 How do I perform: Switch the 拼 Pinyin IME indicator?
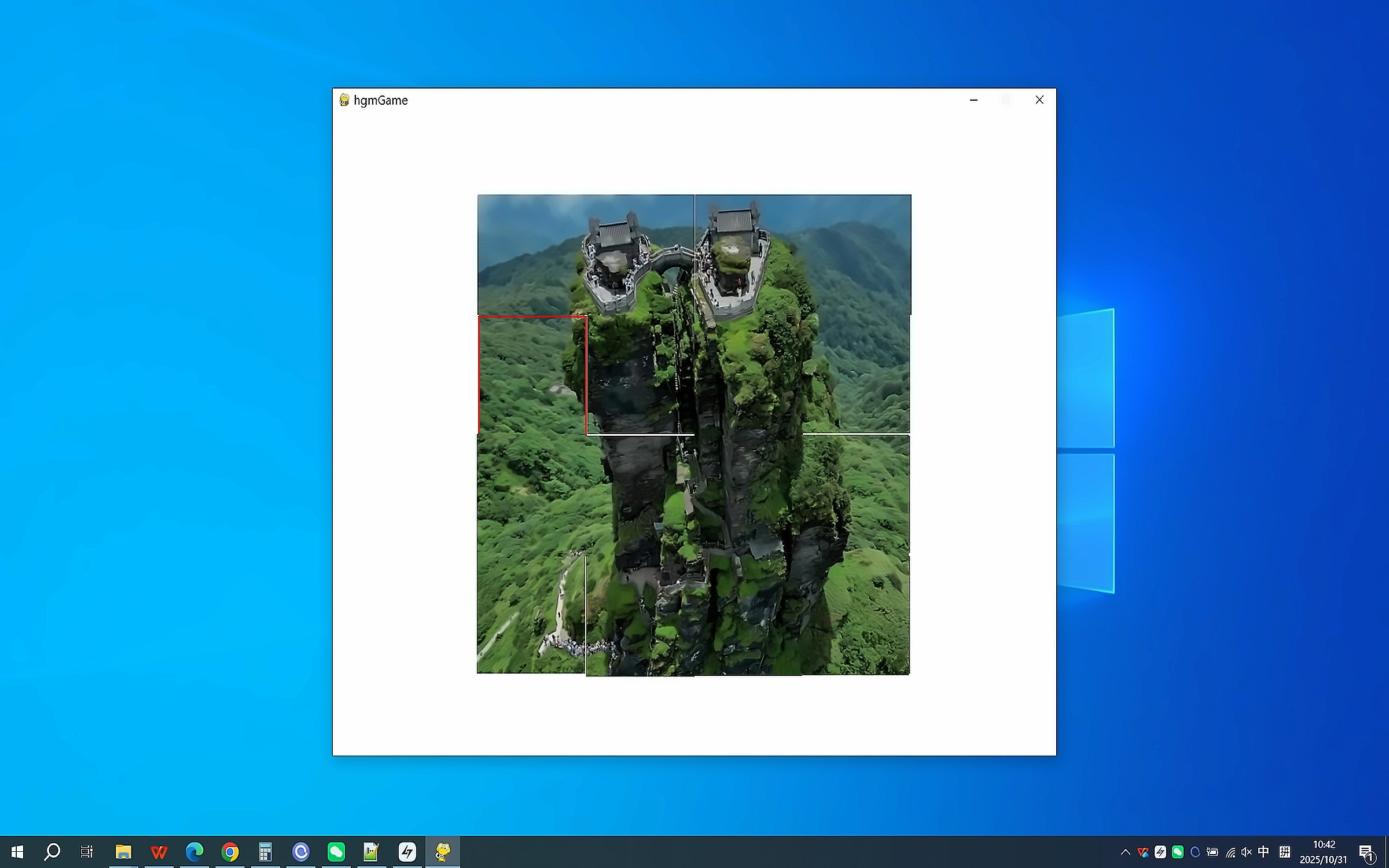(1285, 852)
